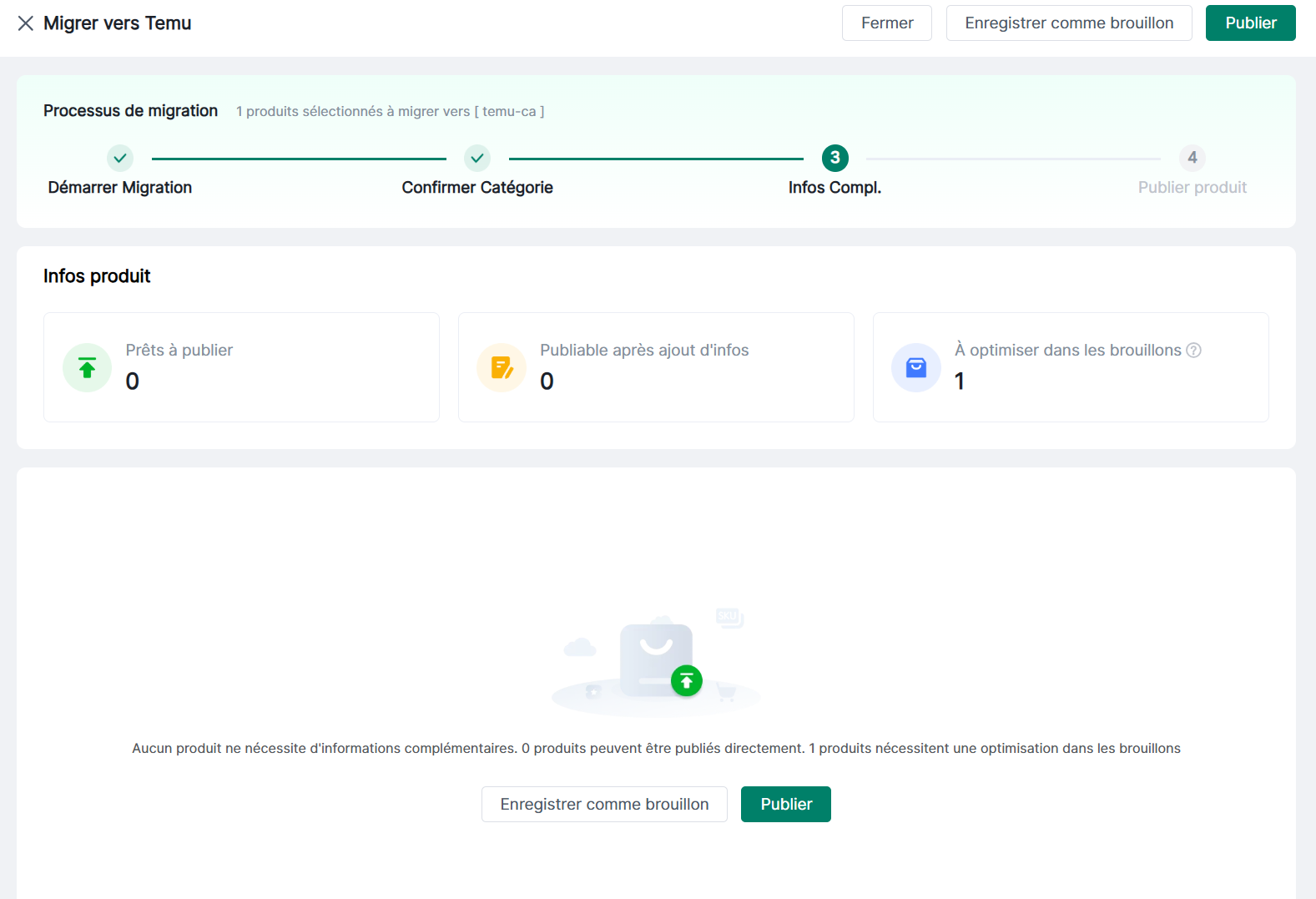1316x899 pixels.
Task: Click the yellow edit note icon
Action: pyautogui.click(x=502, y=367)
